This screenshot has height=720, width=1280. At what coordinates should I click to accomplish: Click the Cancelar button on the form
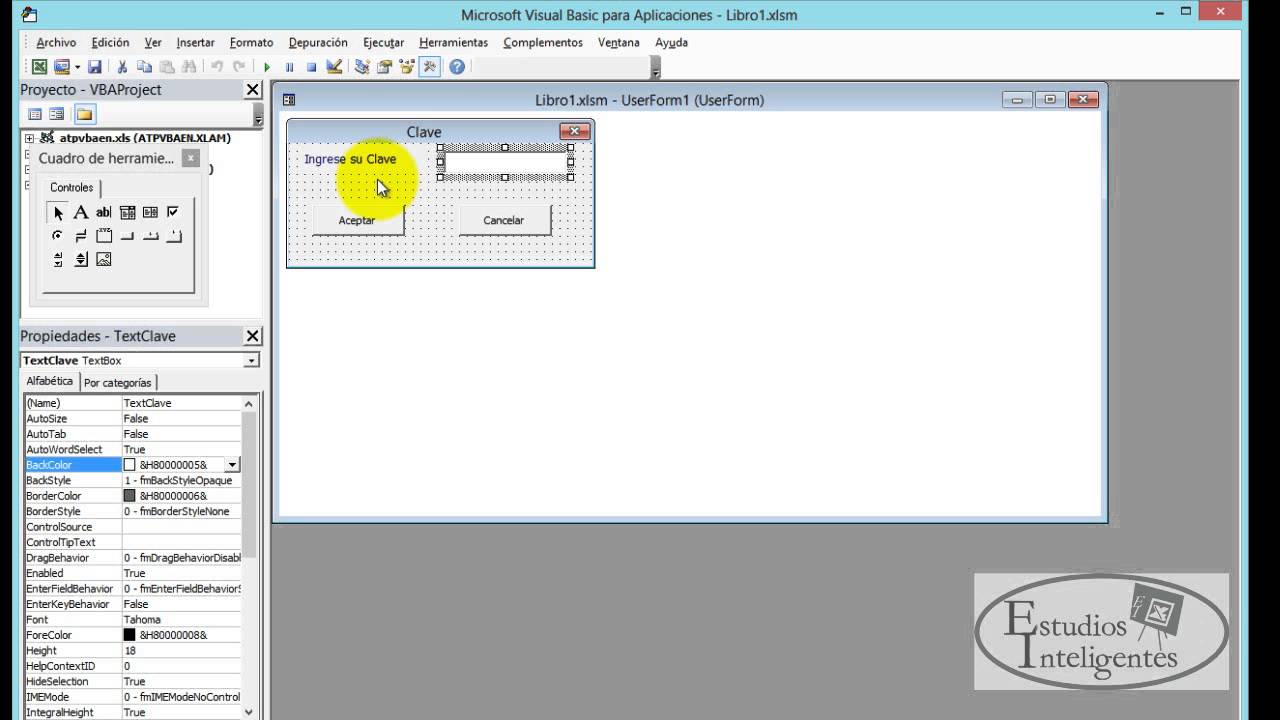[x=504, y=220]
